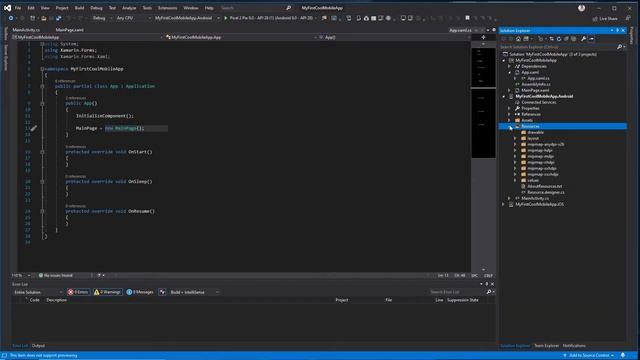
Task: Open the startup project MyFirstCoolMobileApp.Android dropdown
Action: (x=187, y=18)
